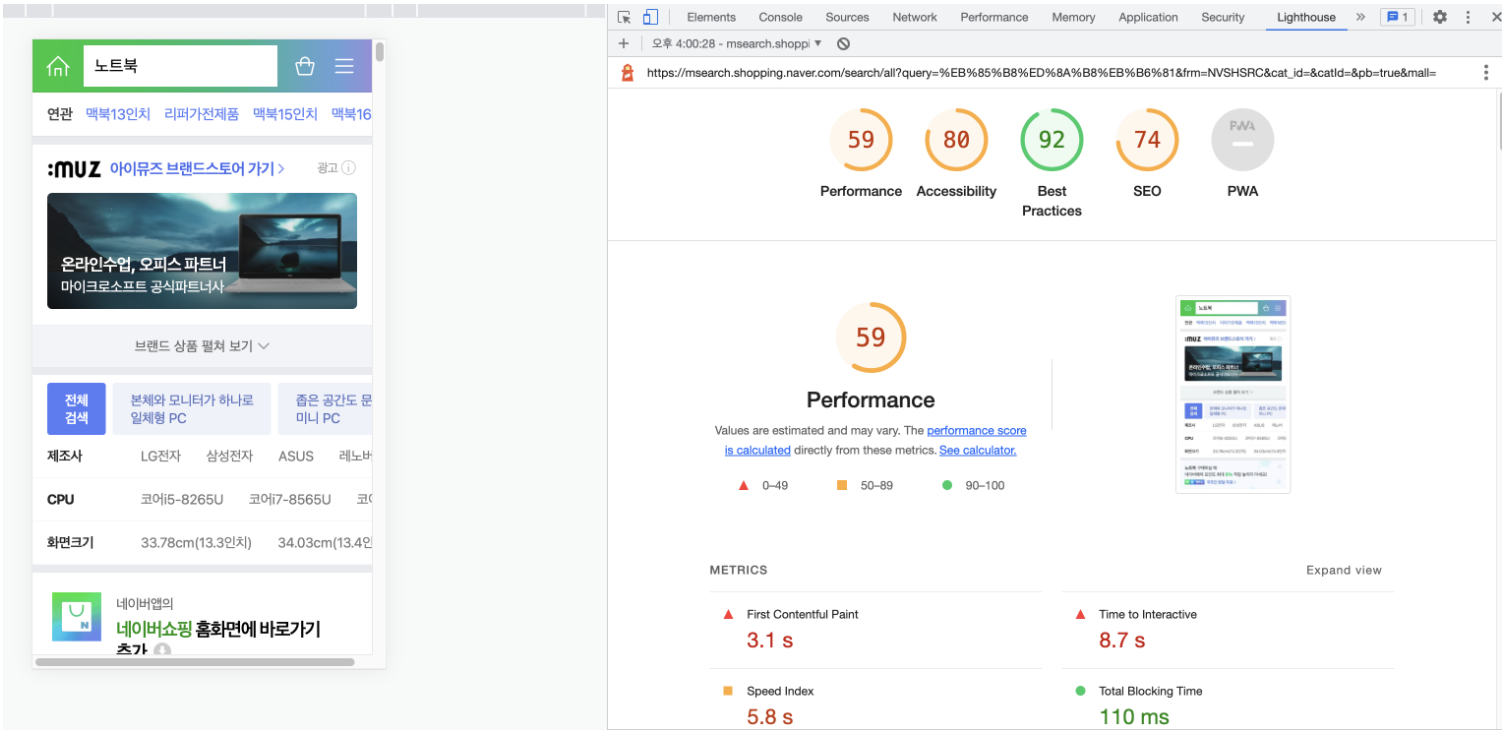The width and height of the screenshot is (1502, 730).
Task: Jump to the PWA gauge
Action: coord(1242,153)
